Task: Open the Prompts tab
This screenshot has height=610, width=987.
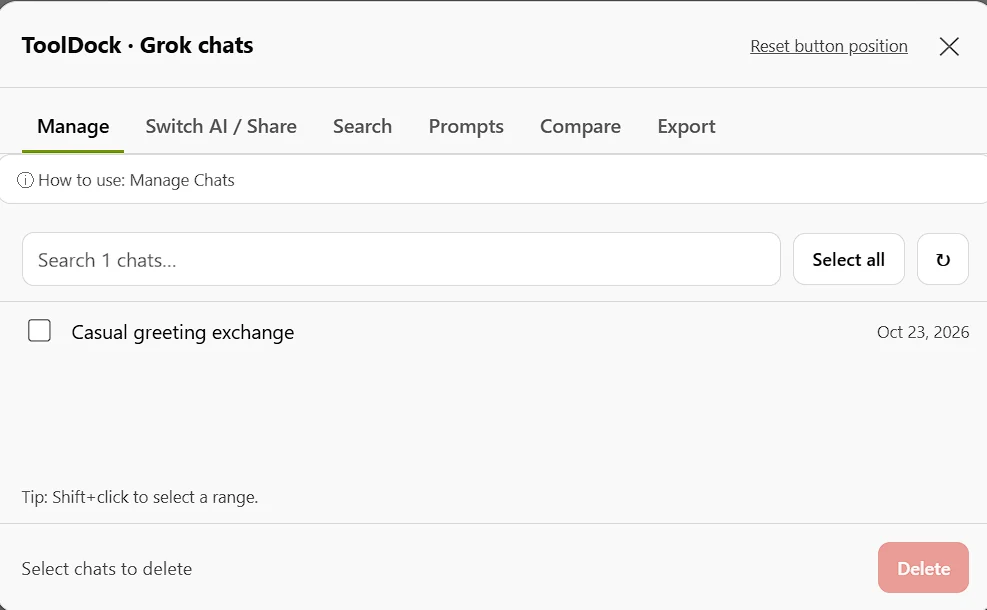Action: 466,127
